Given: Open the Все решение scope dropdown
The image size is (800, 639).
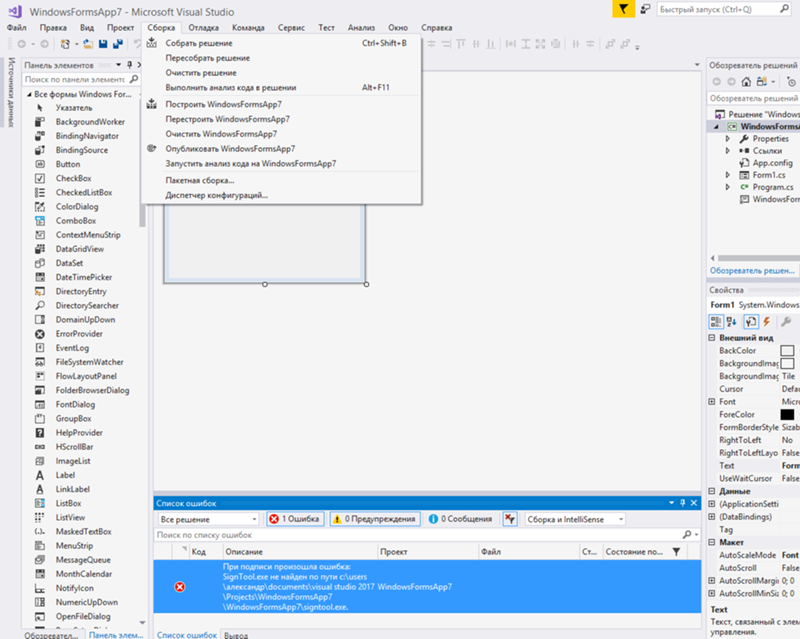Looking at the screenshot, I should pos(208,519).
